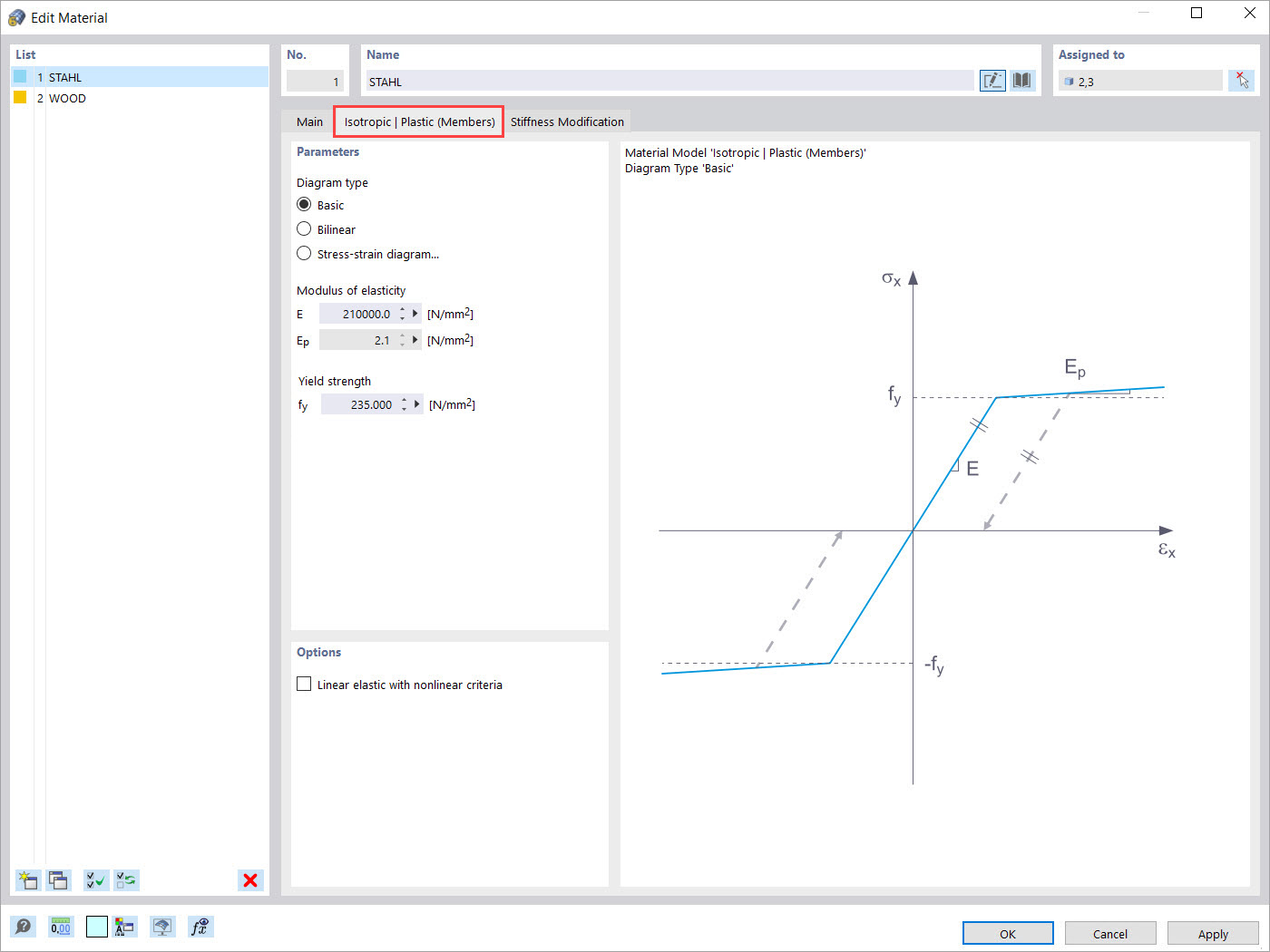This screenshot has height=952, width=1270.
Task: Click the Edit Material title bar icon
Action: pos(16,17)
